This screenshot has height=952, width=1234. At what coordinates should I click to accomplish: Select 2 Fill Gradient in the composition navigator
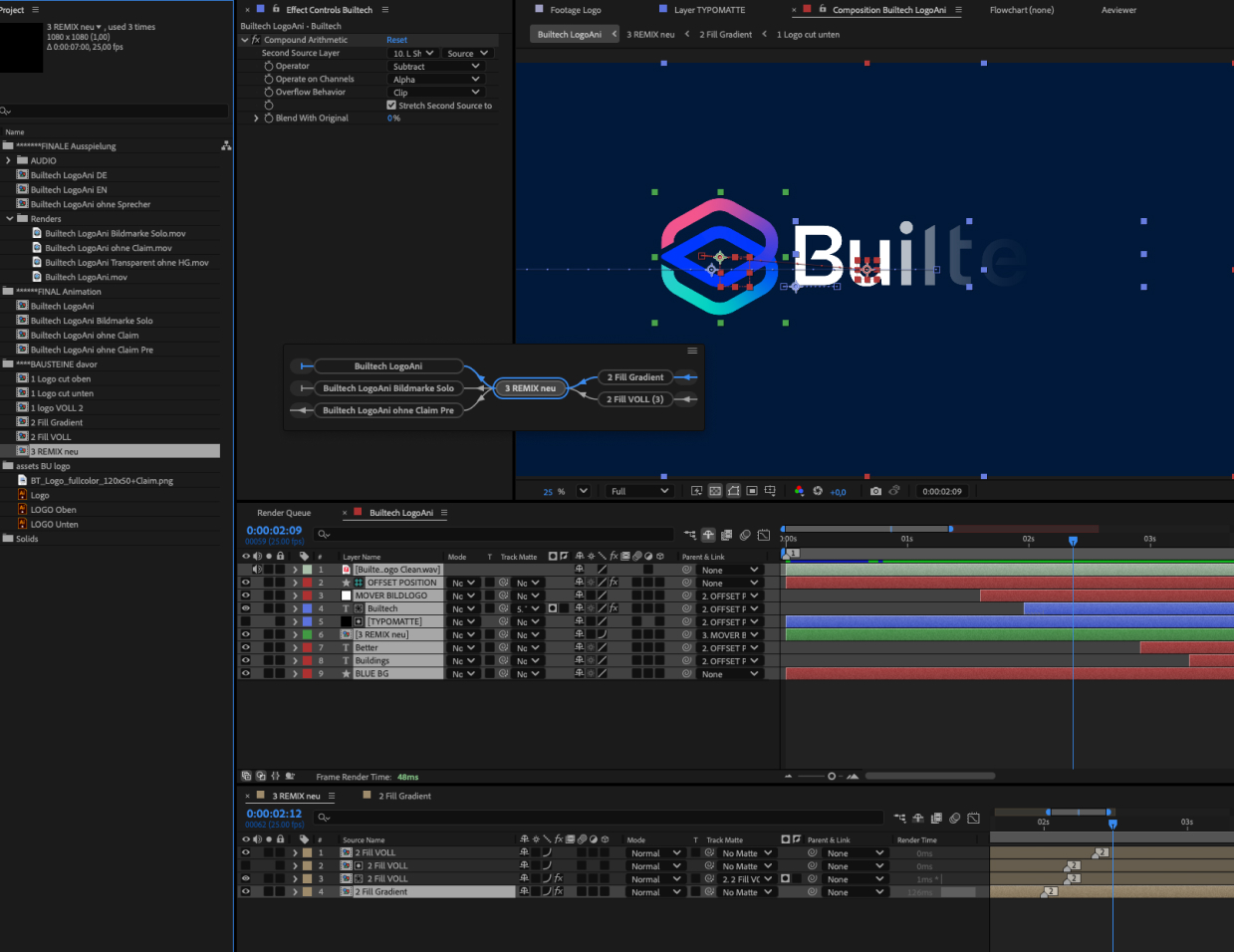click(x=724, y=33)
